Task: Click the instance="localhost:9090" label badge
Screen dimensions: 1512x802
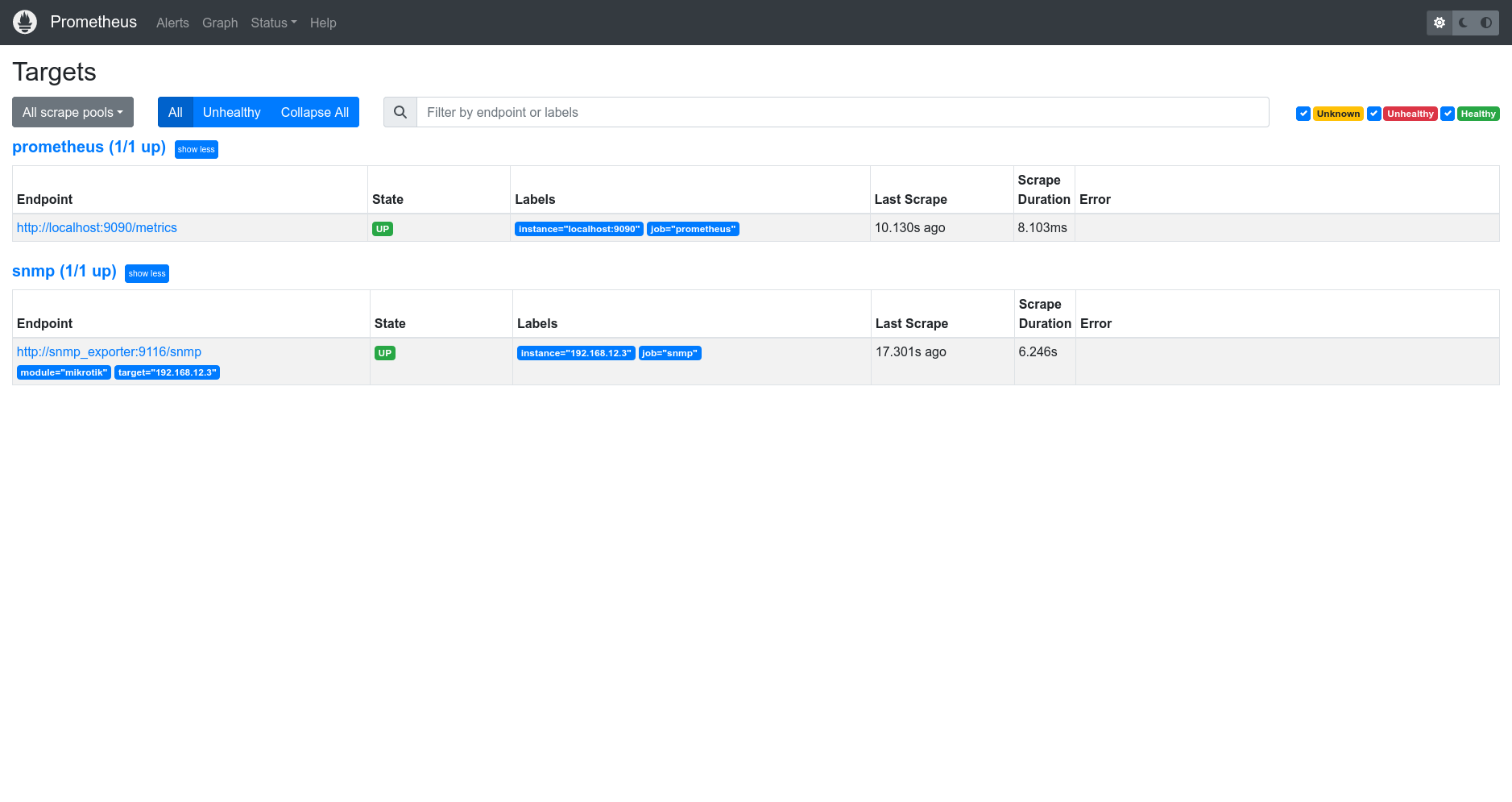Action: click(x=579, y=229)
